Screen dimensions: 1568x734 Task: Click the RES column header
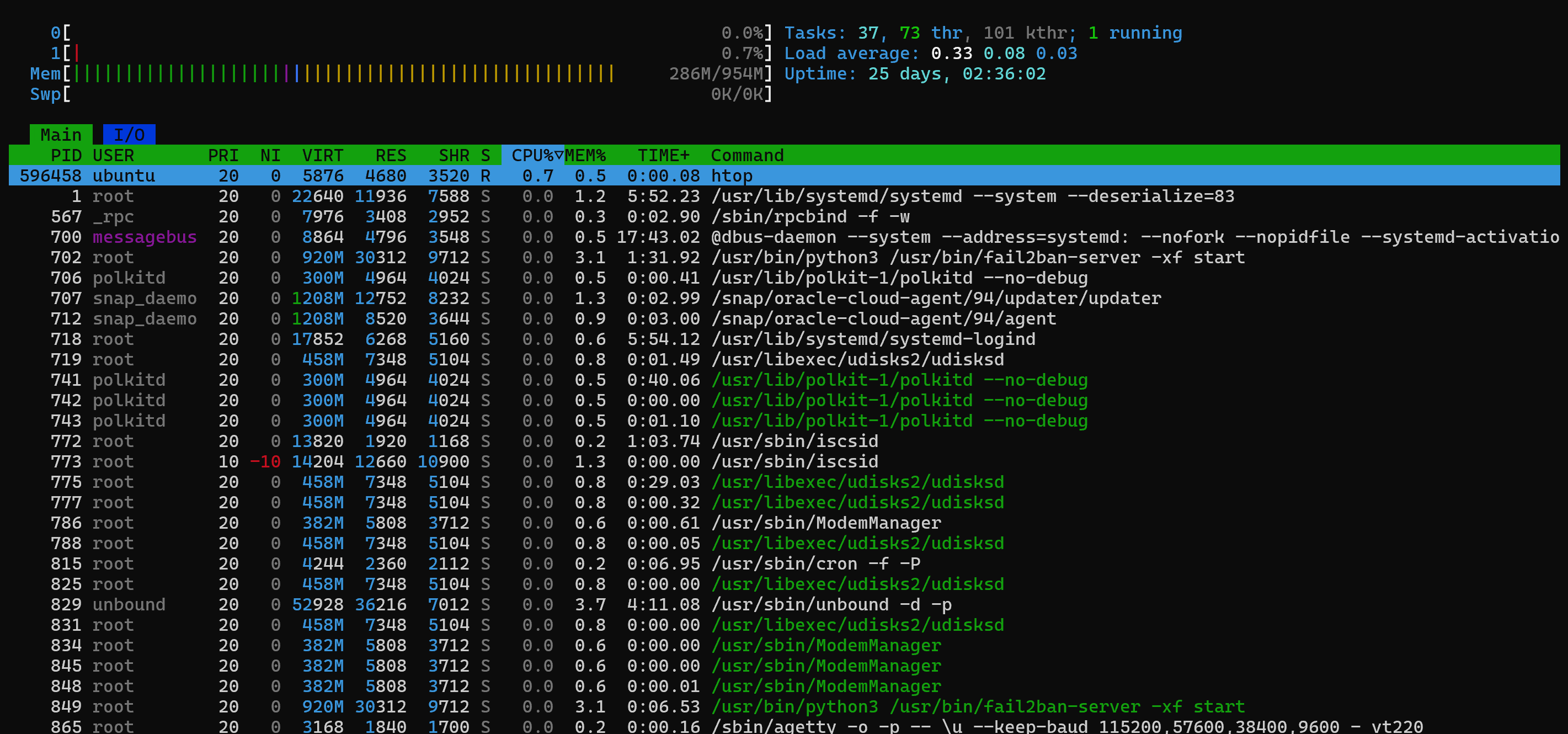coord(390,155)
